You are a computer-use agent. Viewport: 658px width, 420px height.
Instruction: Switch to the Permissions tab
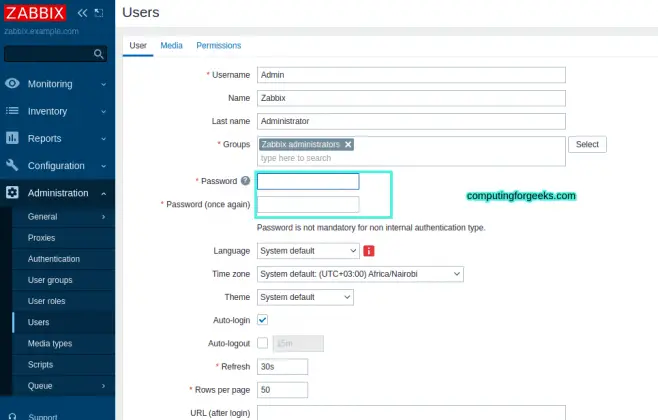point(218,45)
